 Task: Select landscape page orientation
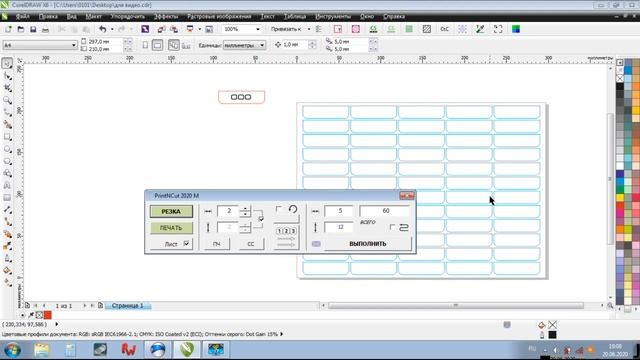[x=158, y=45]
